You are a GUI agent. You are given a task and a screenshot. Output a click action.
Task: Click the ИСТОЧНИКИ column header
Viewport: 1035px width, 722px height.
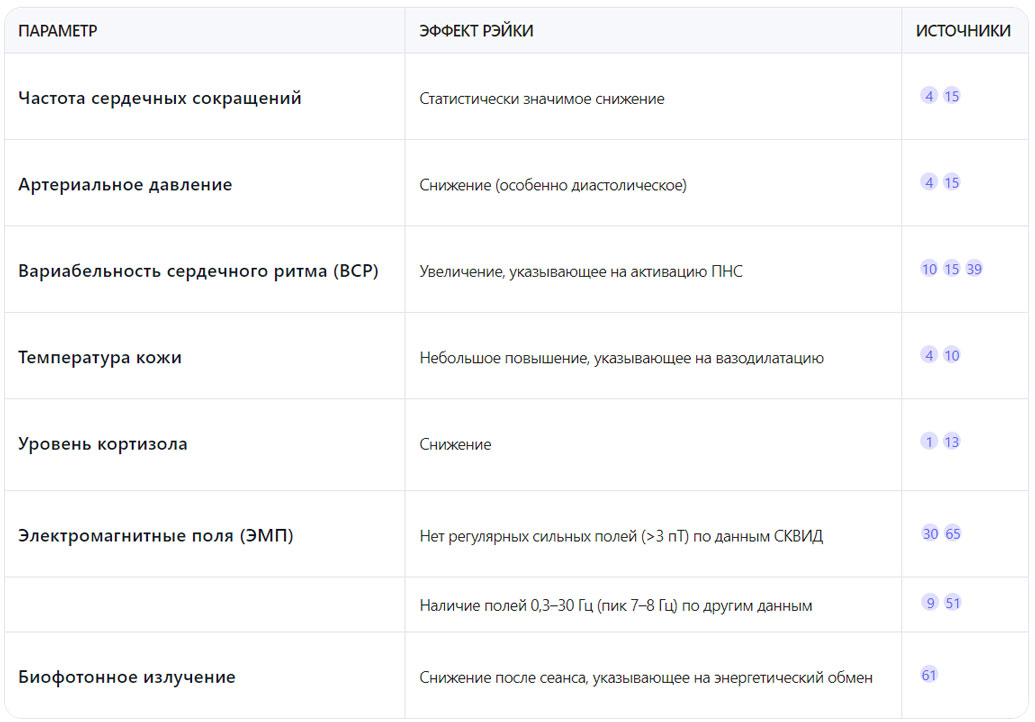pos(963,31)
